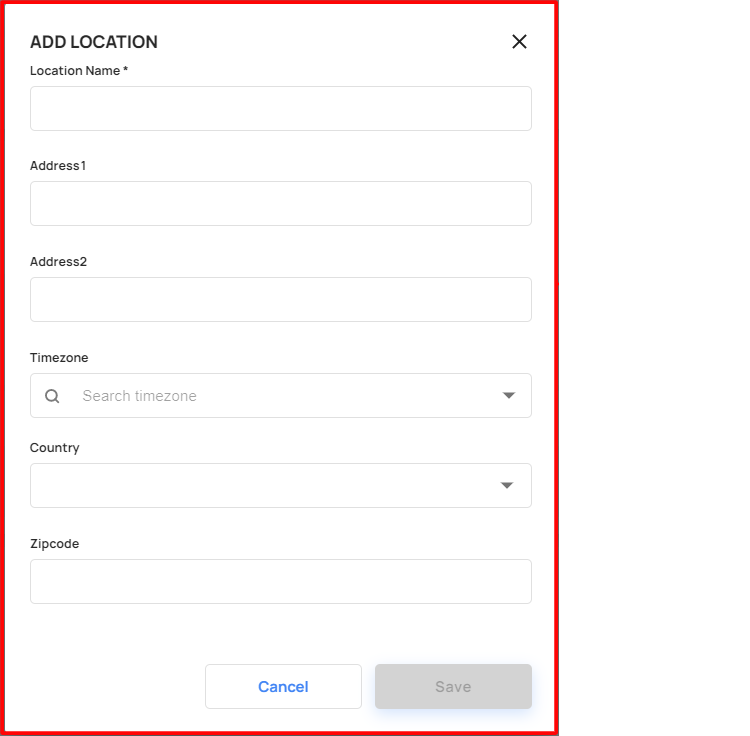Click the timezone search magnifier icon

click(52, 396)
